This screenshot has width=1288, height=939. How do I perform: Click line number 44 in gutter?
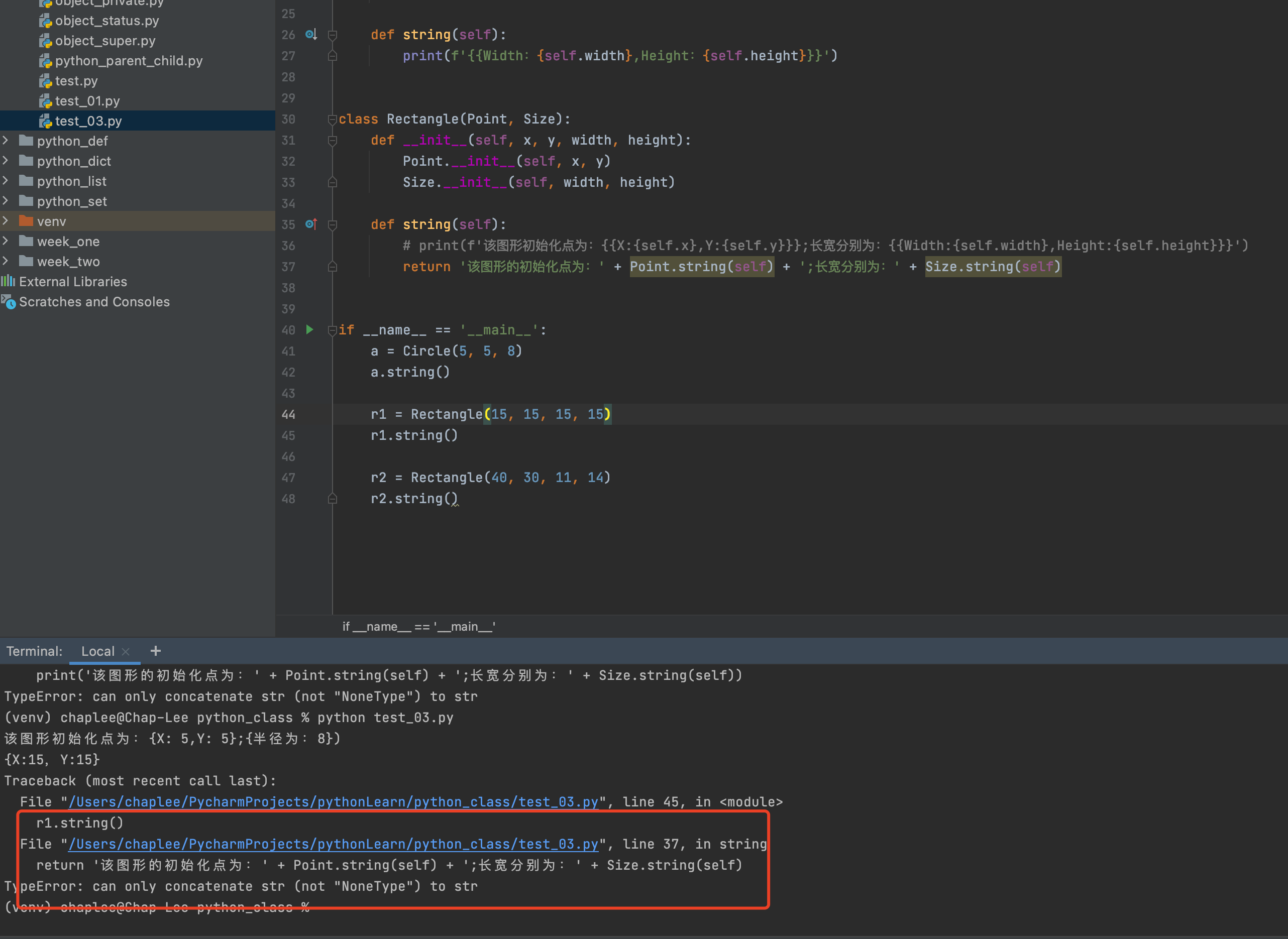(288, 414)
